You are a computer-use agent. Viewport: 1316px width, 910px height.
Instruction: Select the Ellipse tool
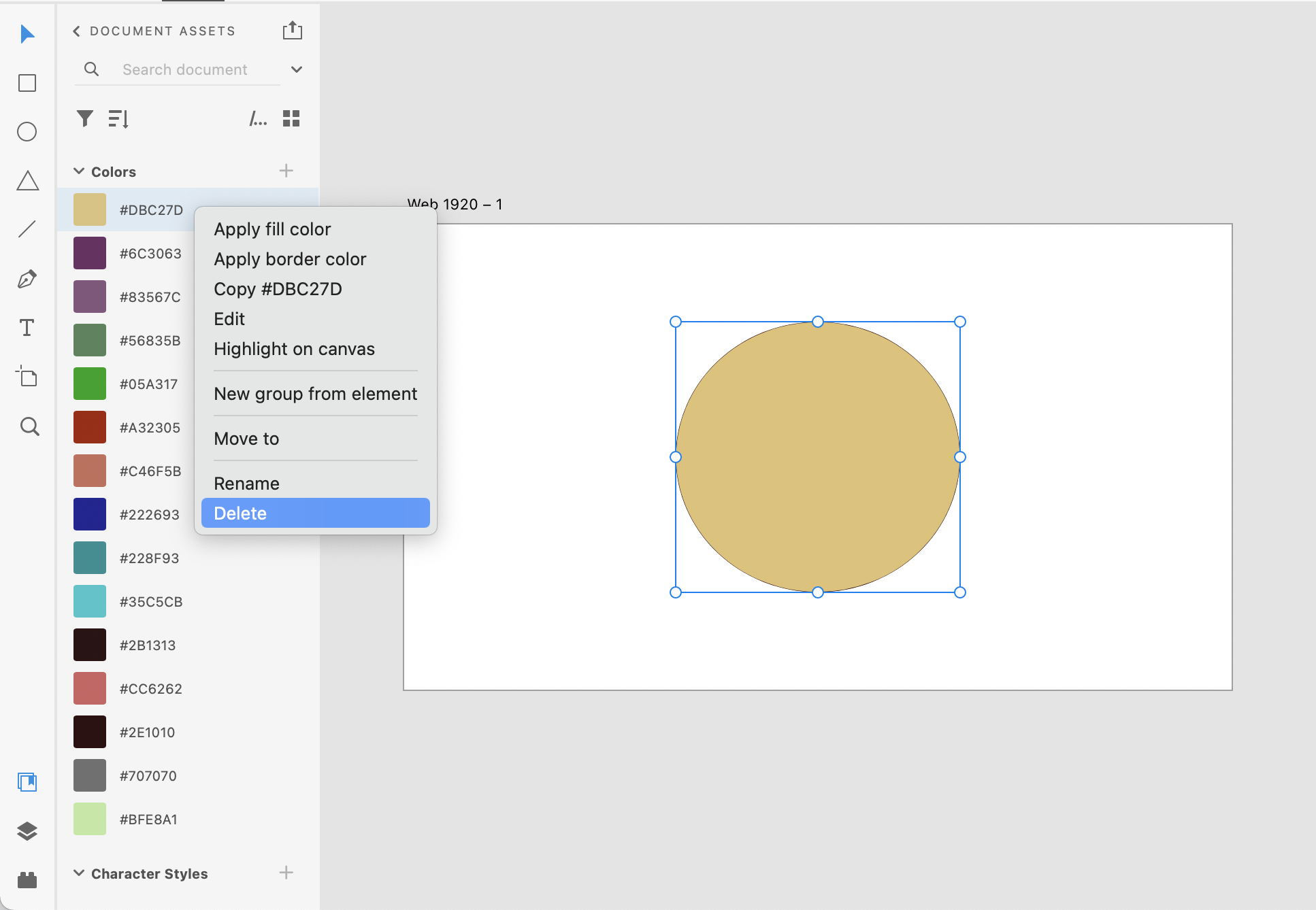(27, 132)
